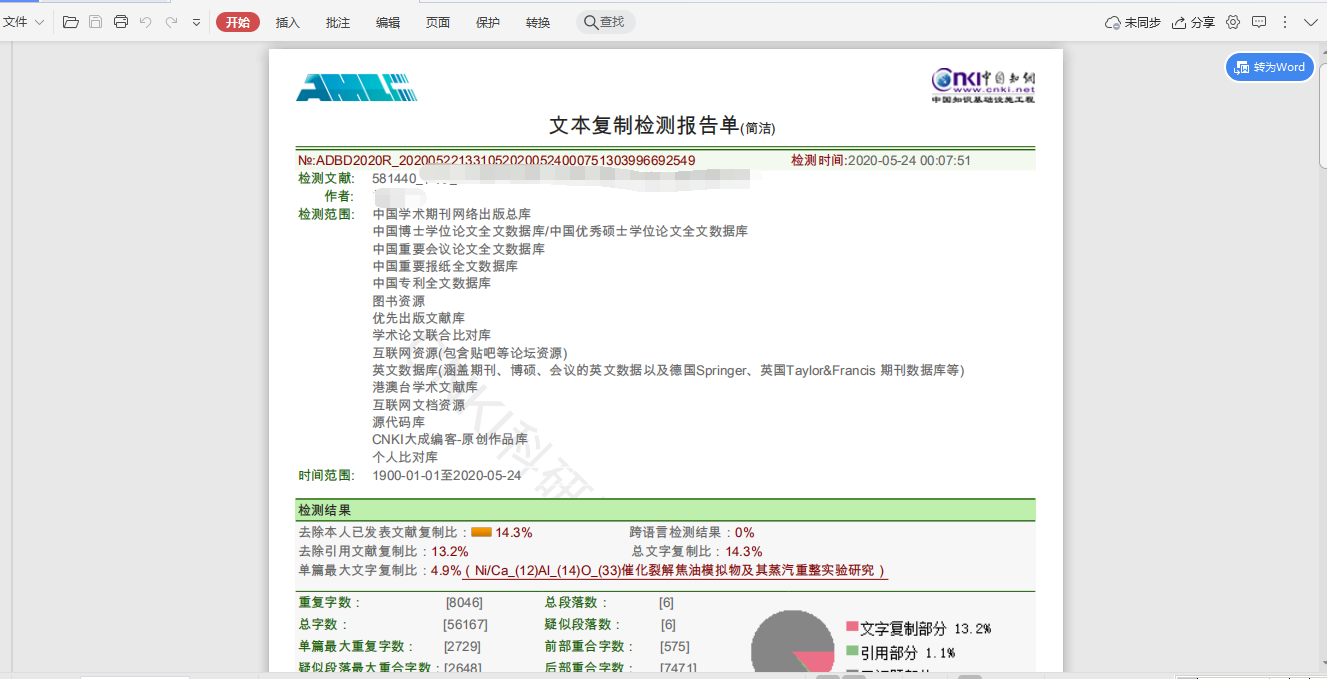Click the pink 文字复制部分 legend swatch
1327x679 pixels.
click(852, 628)
